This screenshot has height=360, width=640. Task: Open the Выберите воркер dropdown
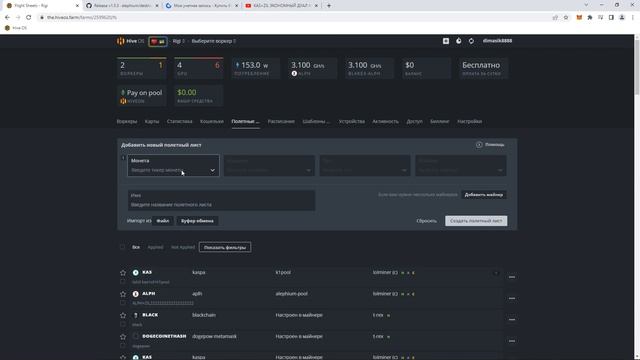point(213,41)
